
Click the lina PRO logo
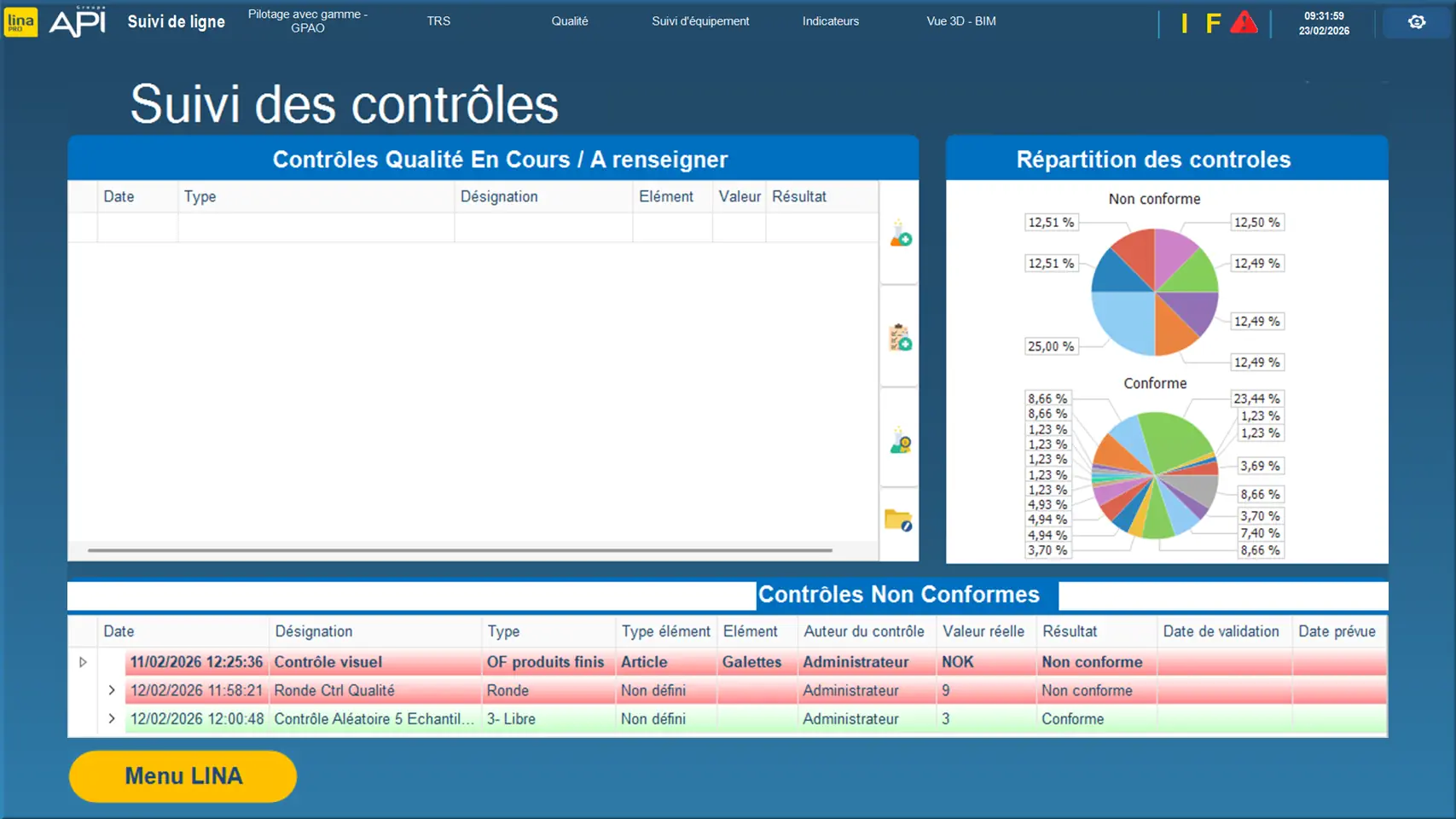[20, 22]
